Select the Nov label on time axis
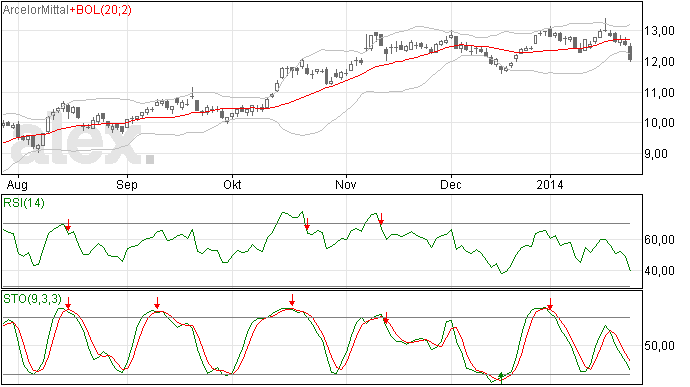Screen dimensions: 690x387 [345, 184]
